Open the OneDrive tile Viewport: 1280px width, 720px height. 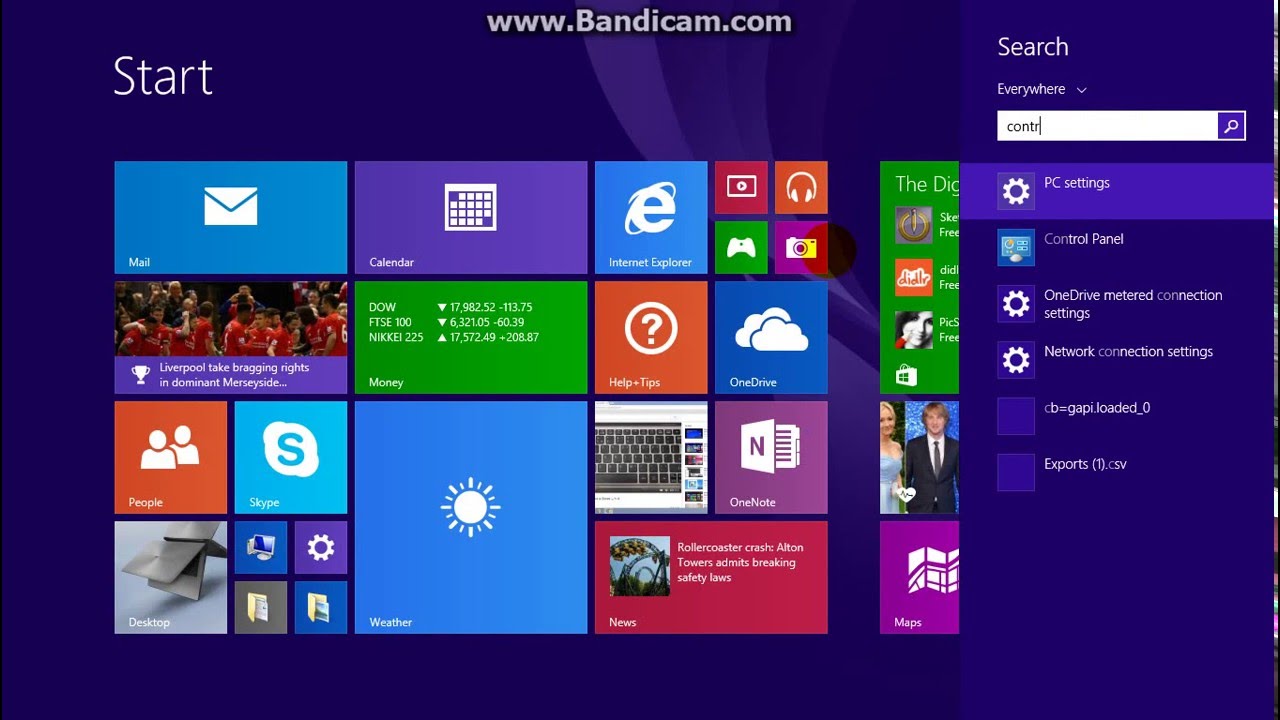[x=771, y=337]
